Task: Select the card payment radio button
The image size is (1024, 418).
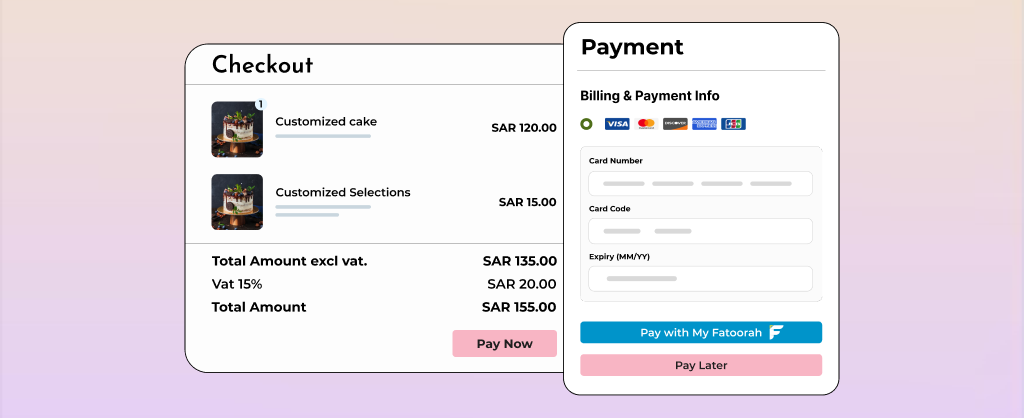Action: click(586, 124)
